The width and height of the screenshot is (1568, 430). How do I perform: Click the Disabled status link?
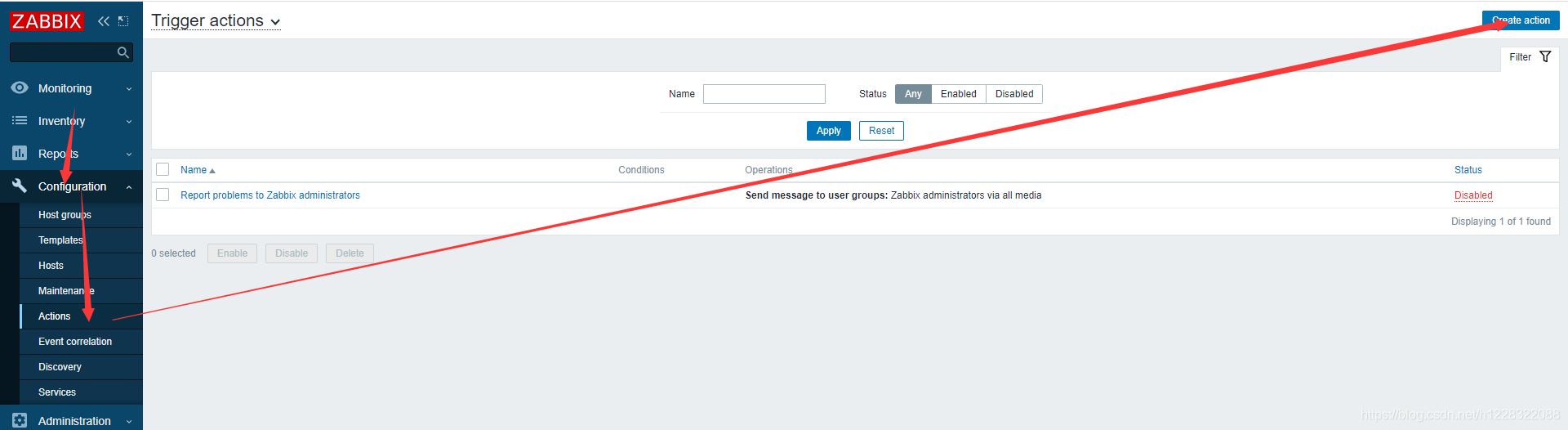[x=1473, y=195]
